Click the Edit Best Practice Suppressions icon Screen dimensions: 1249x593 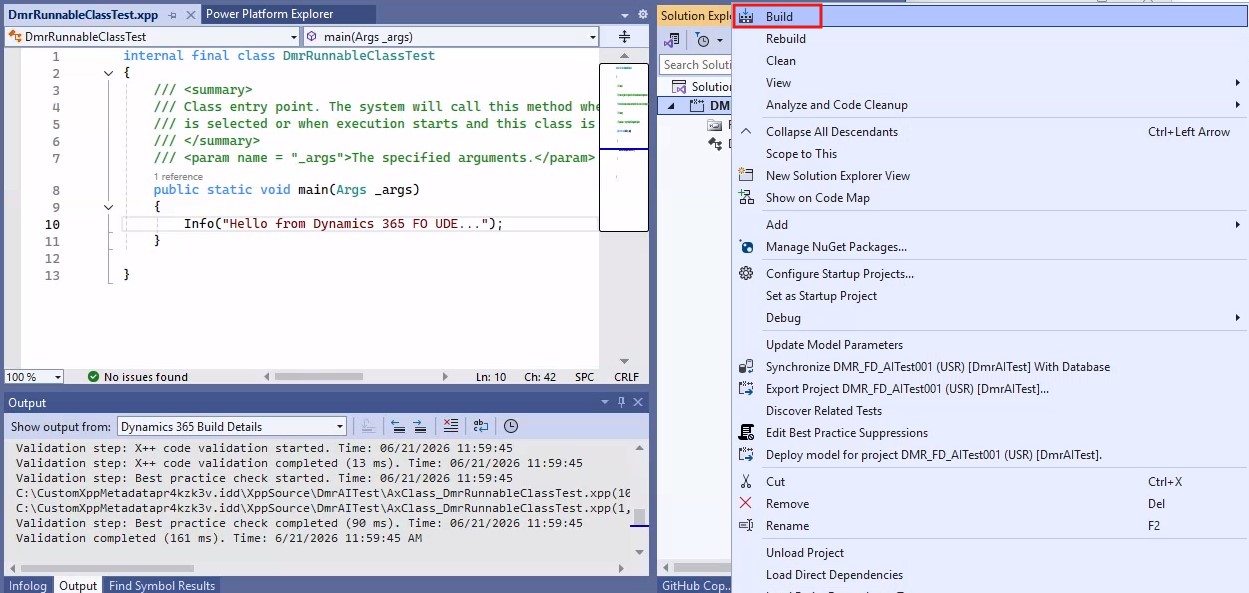(746, 432)
